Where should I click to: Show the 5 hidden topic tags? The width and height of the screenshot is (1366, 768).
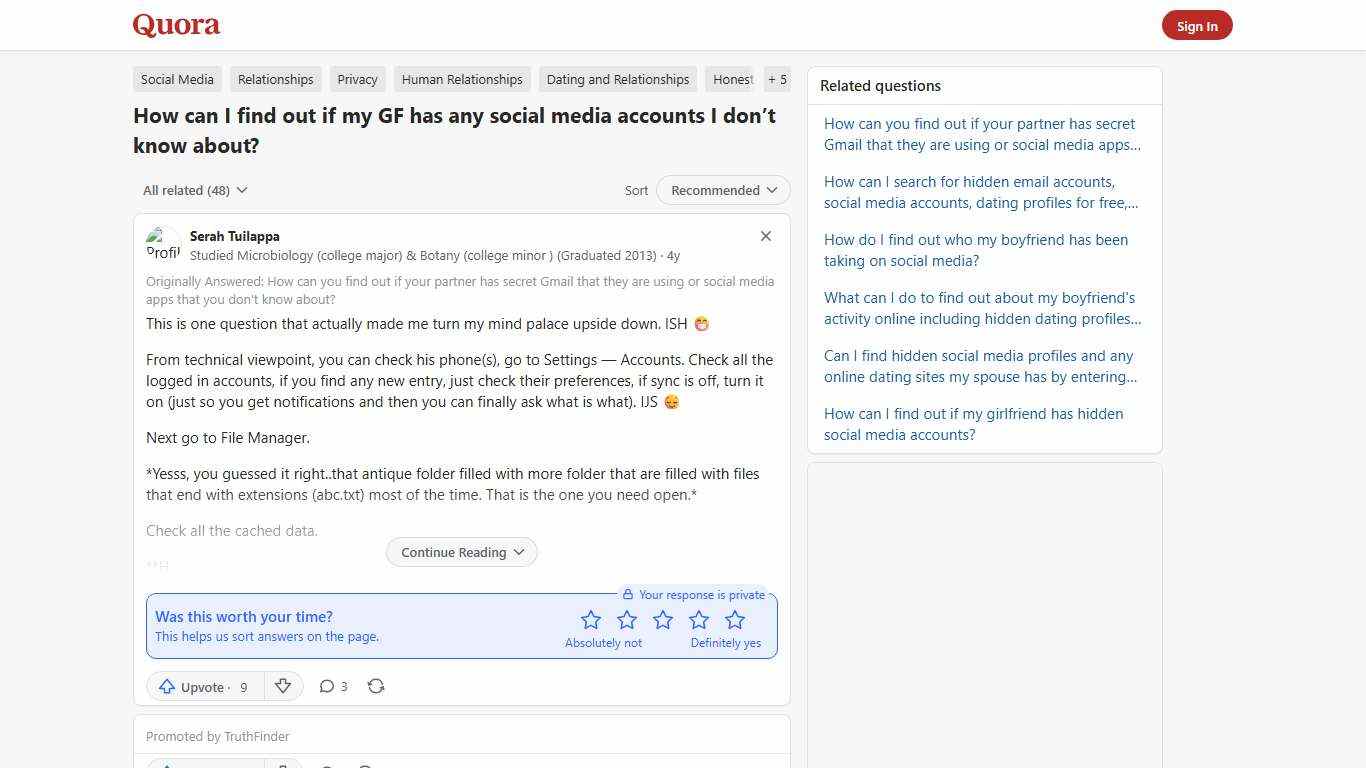(777, 79)
